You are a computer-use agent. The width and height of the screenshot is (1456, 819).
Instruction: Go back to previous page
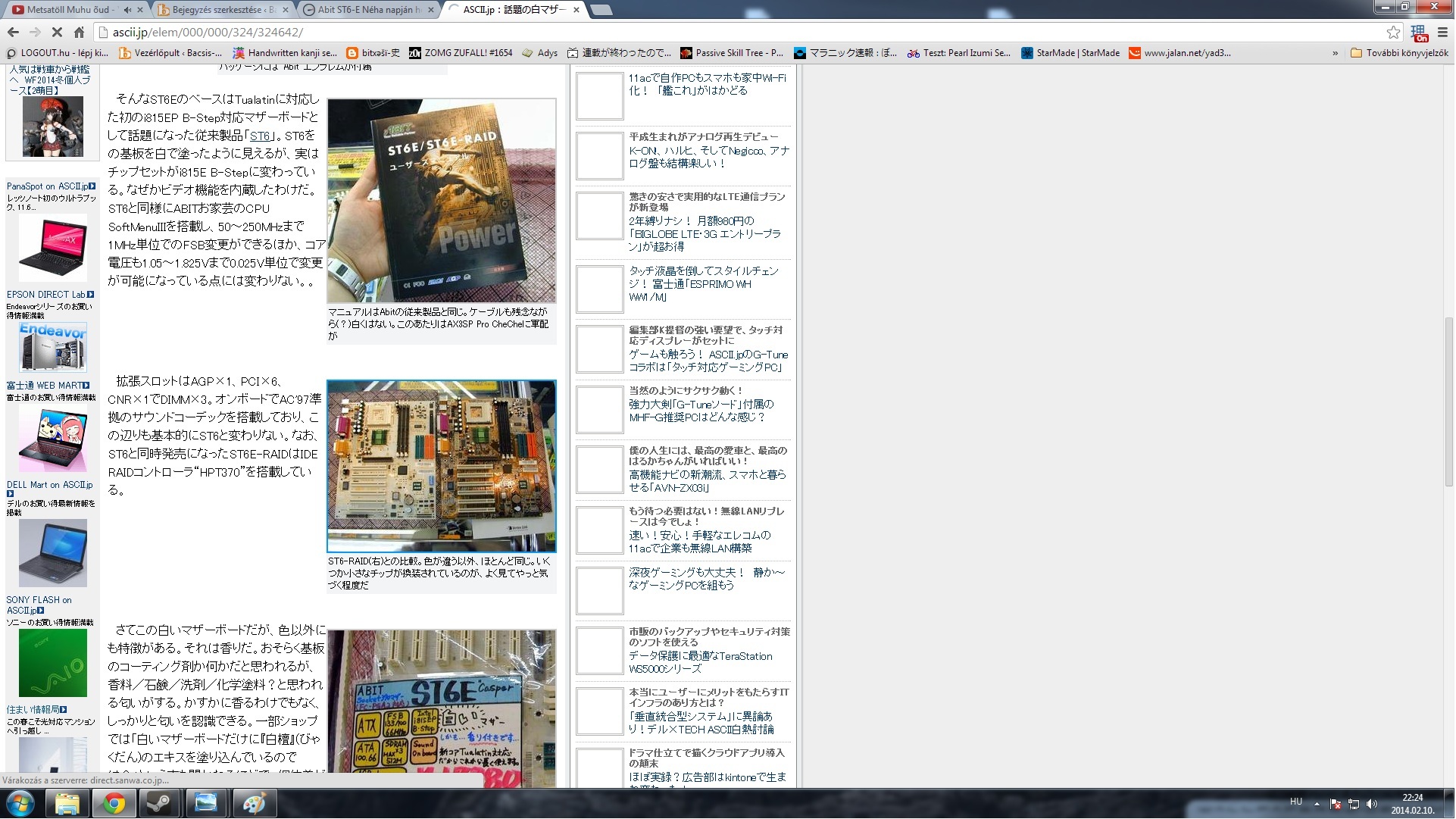(13, 32)
